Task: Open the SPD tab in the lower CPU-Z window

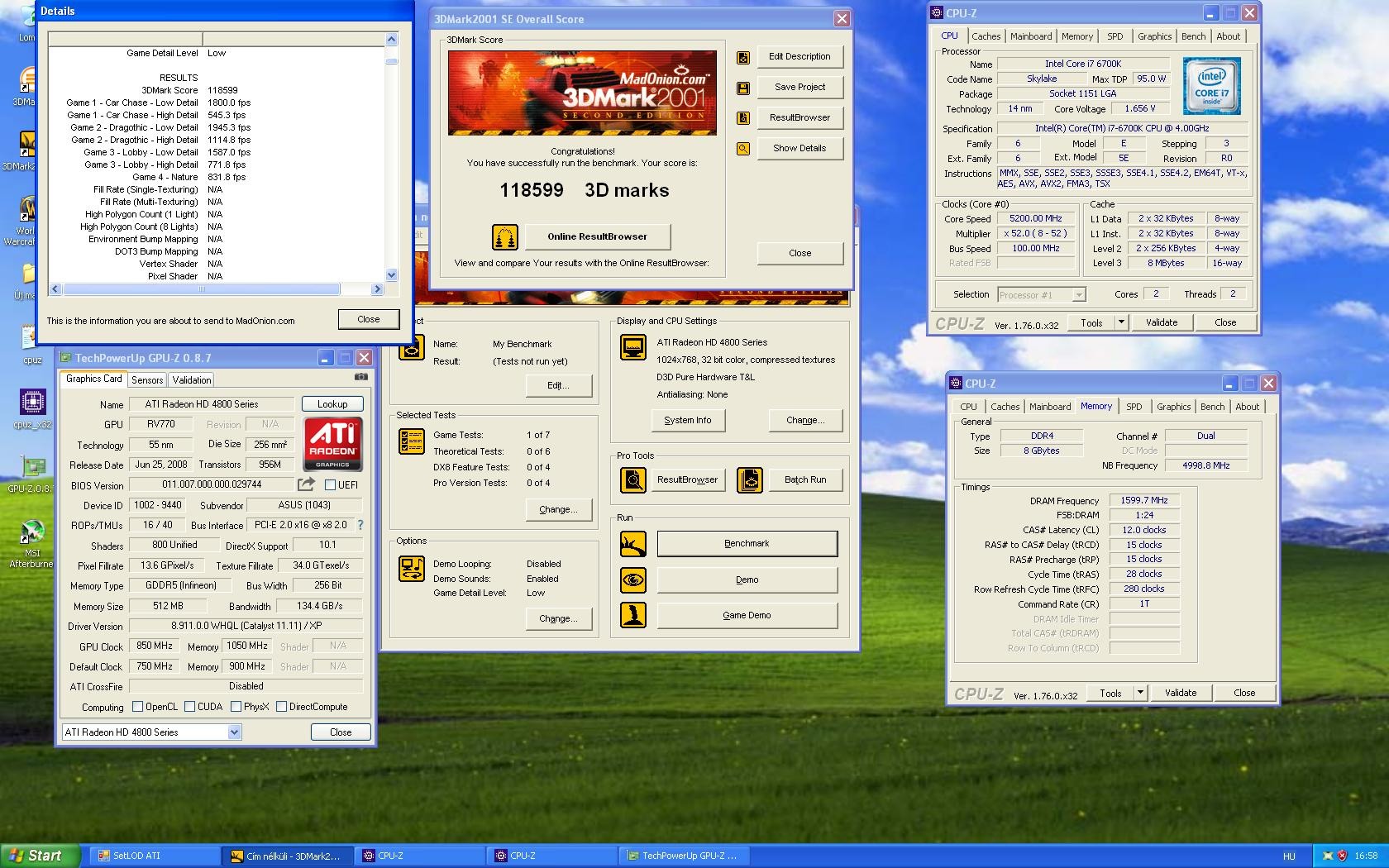Action: point(1134,407)
